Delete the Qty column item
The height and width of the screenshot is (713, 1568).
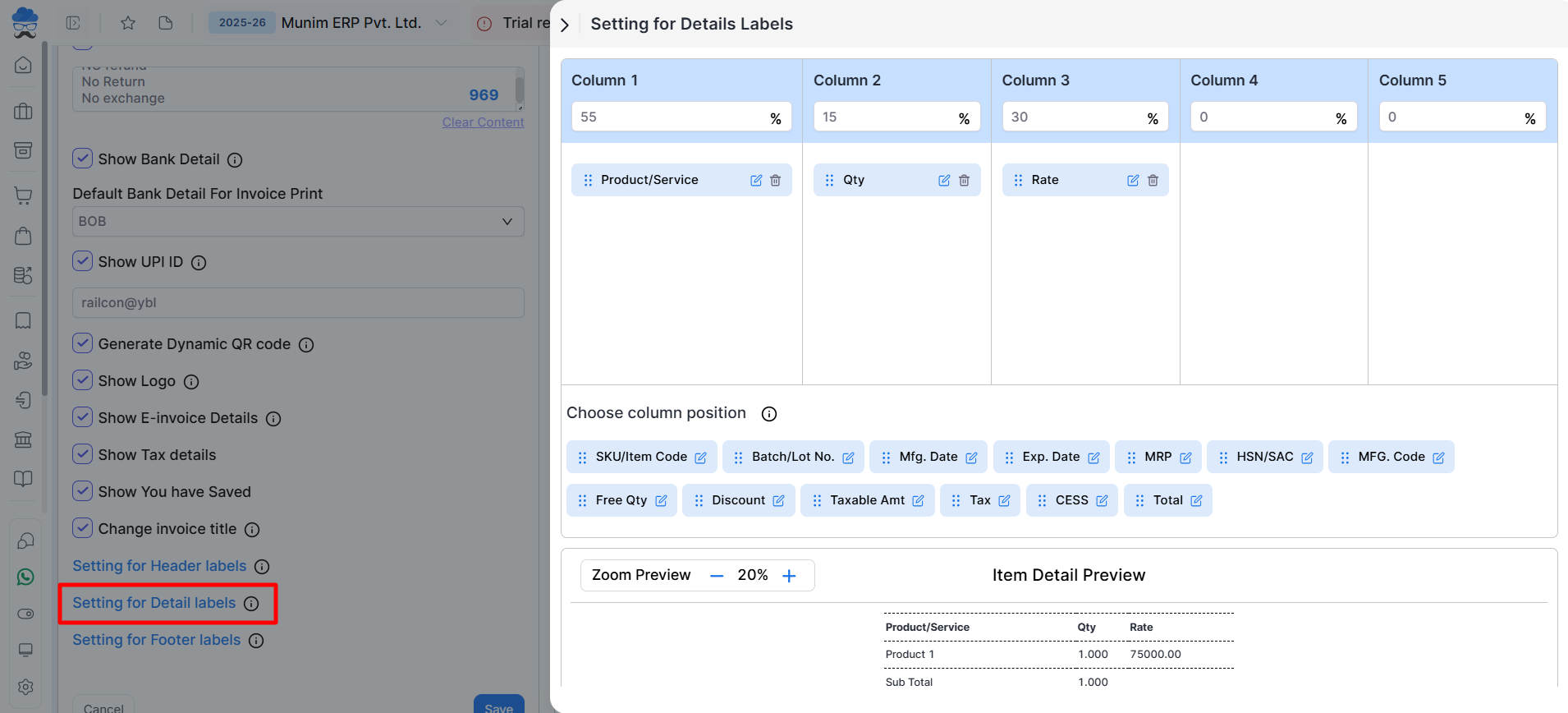pos(964,181)
